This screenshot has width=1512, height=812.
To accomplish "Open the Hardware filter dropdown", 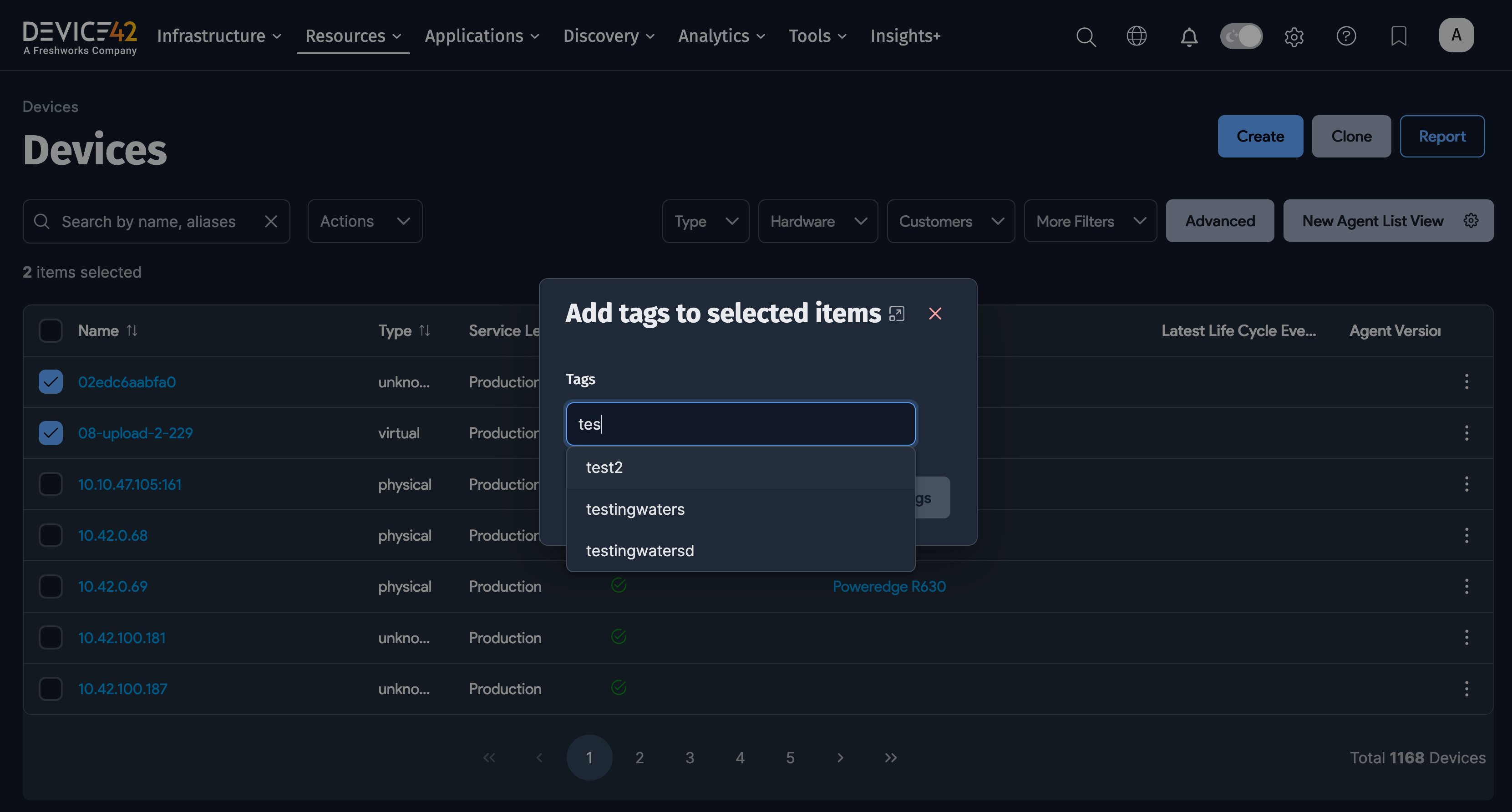I will click(817, 221).
